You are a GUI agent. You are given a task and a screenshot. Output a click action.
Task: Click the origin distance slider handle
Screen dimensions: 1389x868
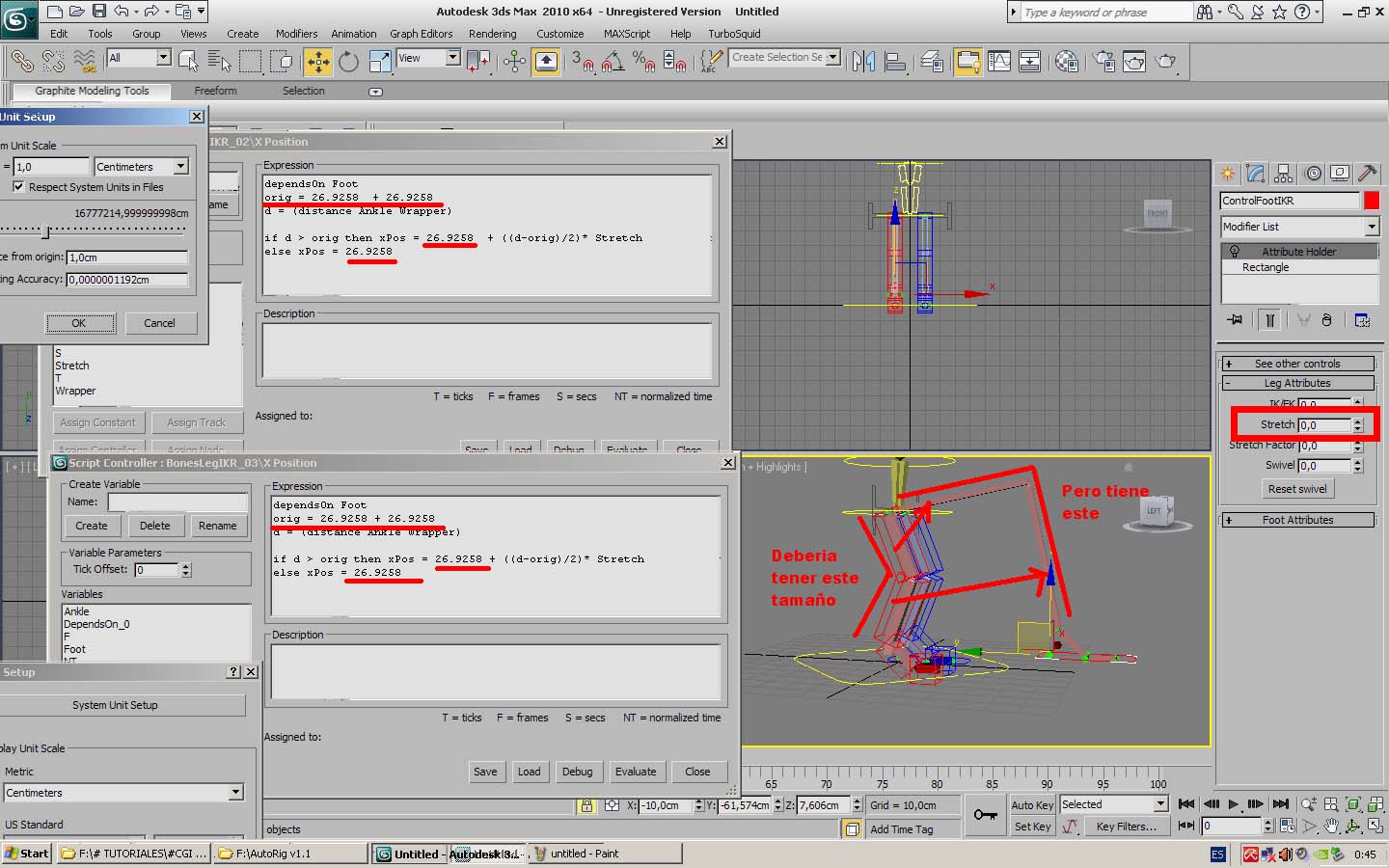point(45,231)
